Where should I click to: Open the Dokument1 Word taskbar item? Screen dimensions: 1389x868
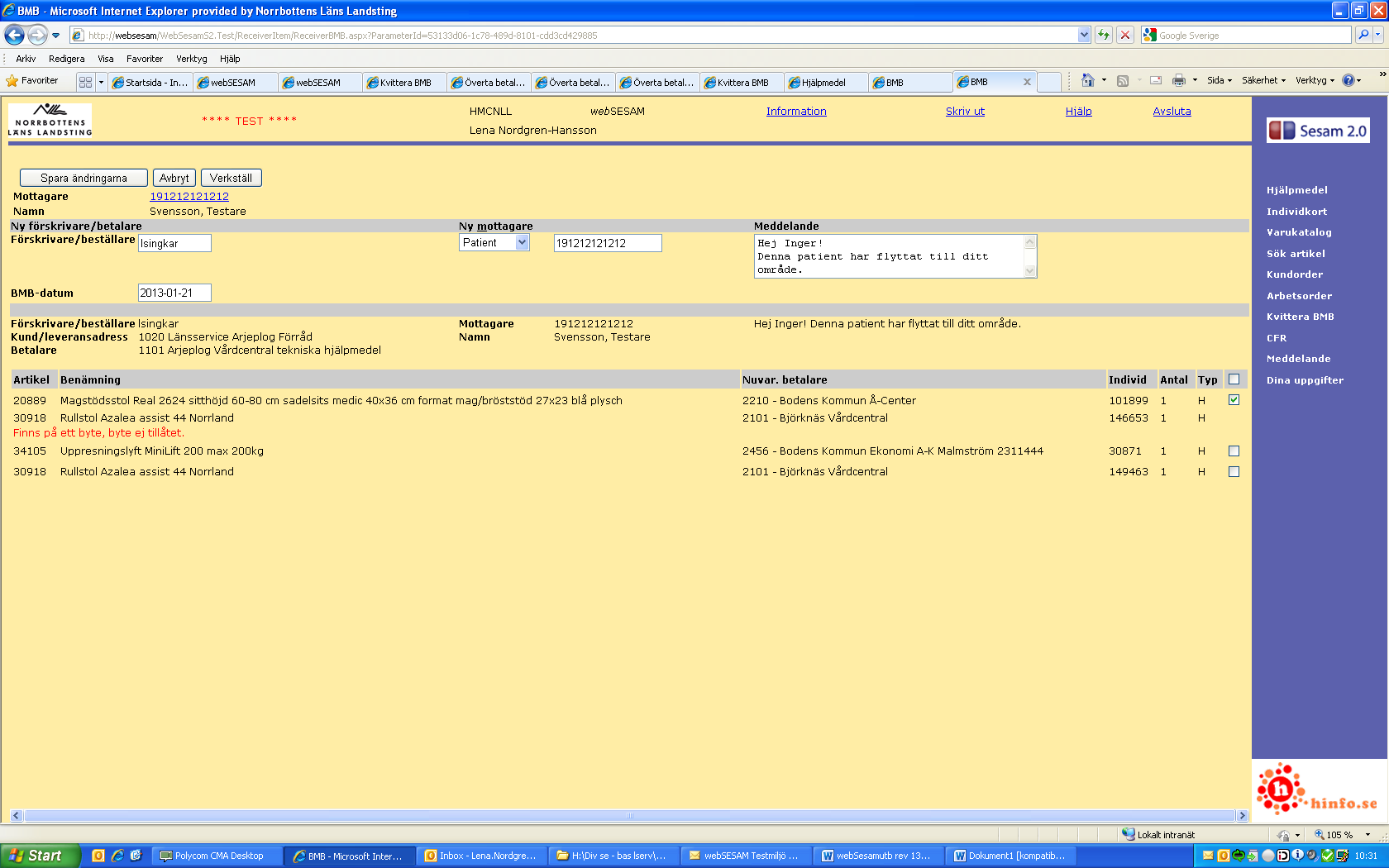tap(1010, 856)
